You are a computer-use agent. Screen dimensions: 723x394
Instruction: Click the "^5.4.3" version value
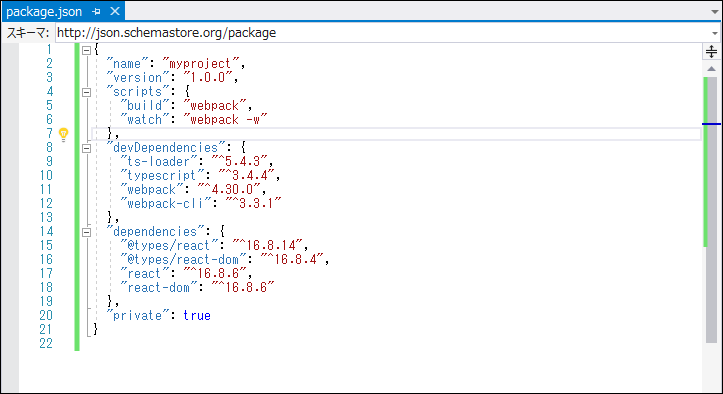239,161
